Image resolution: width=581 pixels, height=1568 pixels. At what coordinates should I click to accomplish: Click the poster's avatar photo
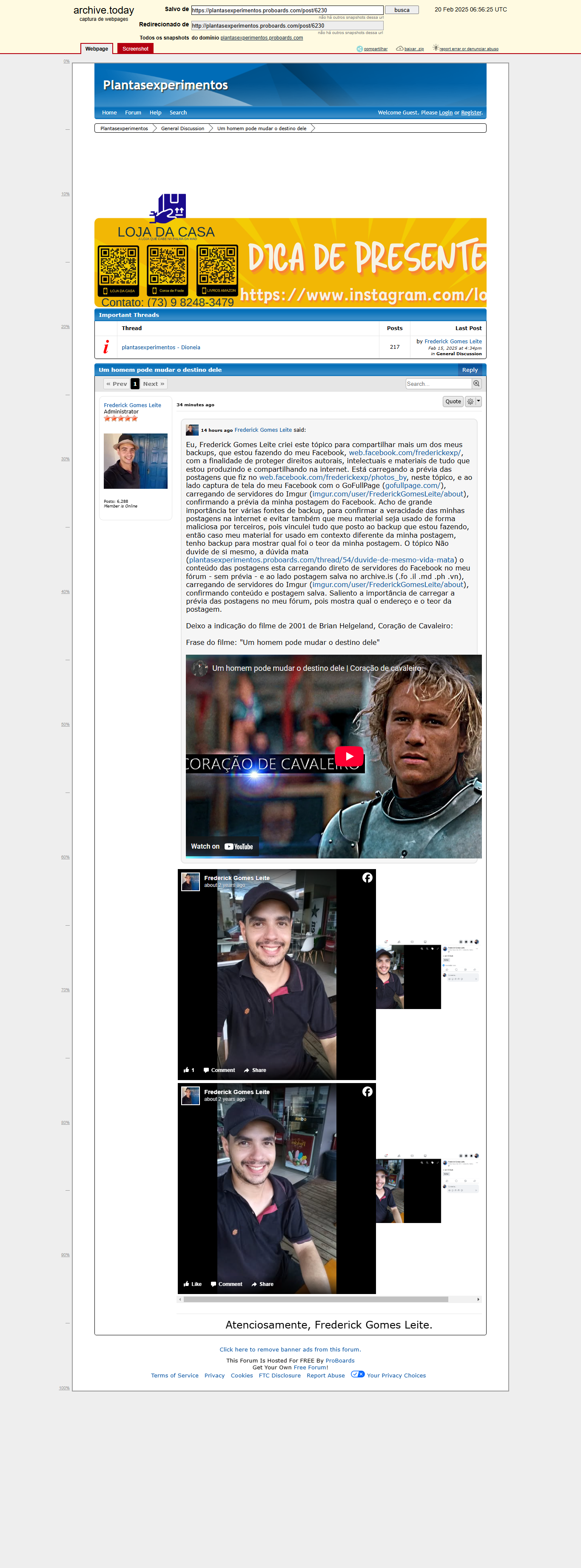136,461
